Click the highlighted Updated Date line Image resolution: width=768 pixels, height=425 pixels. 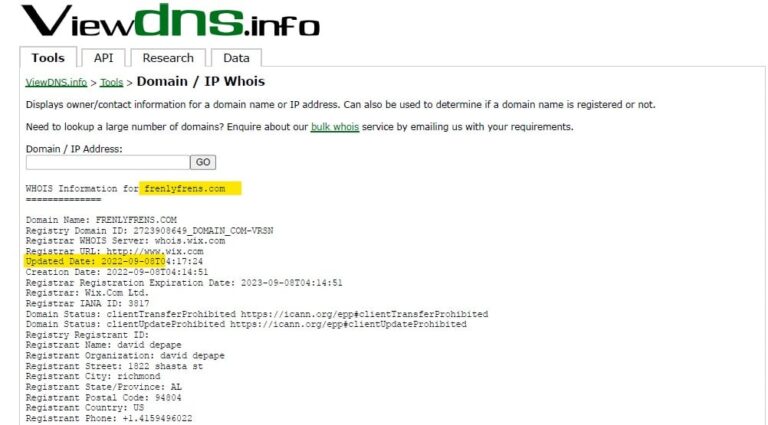point(114,261)
